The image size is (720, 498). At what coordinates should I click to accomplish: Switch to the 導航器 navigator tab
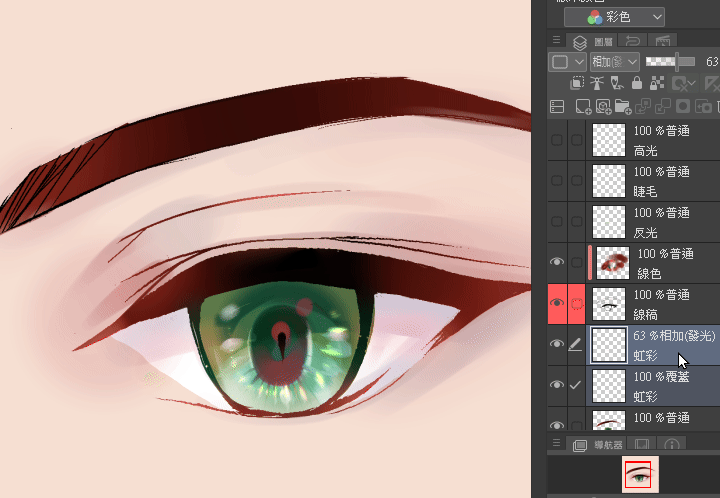(x=597, y=444)
